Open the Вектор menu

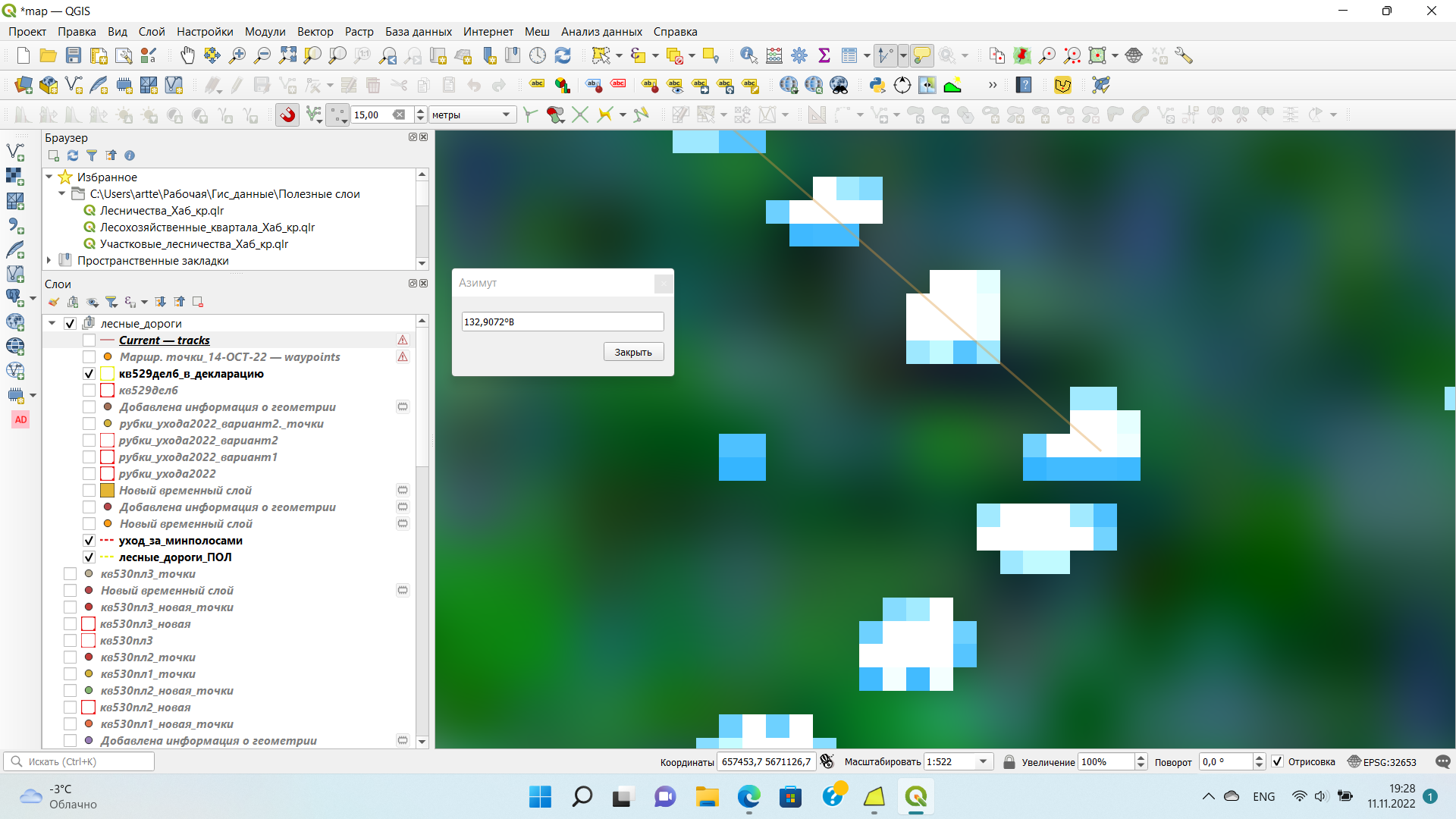[x=315, y=32]
